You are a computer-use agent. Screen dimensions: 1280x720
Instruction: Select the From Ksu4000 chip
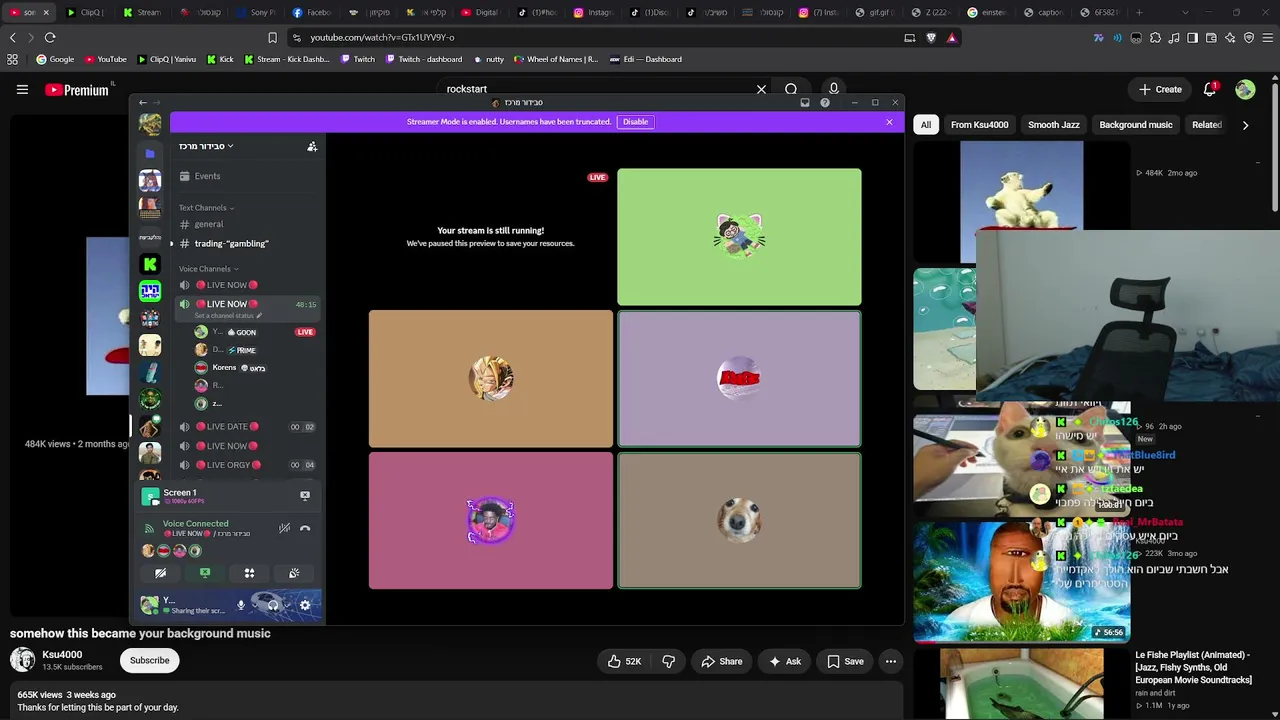[x=980, y=125]
